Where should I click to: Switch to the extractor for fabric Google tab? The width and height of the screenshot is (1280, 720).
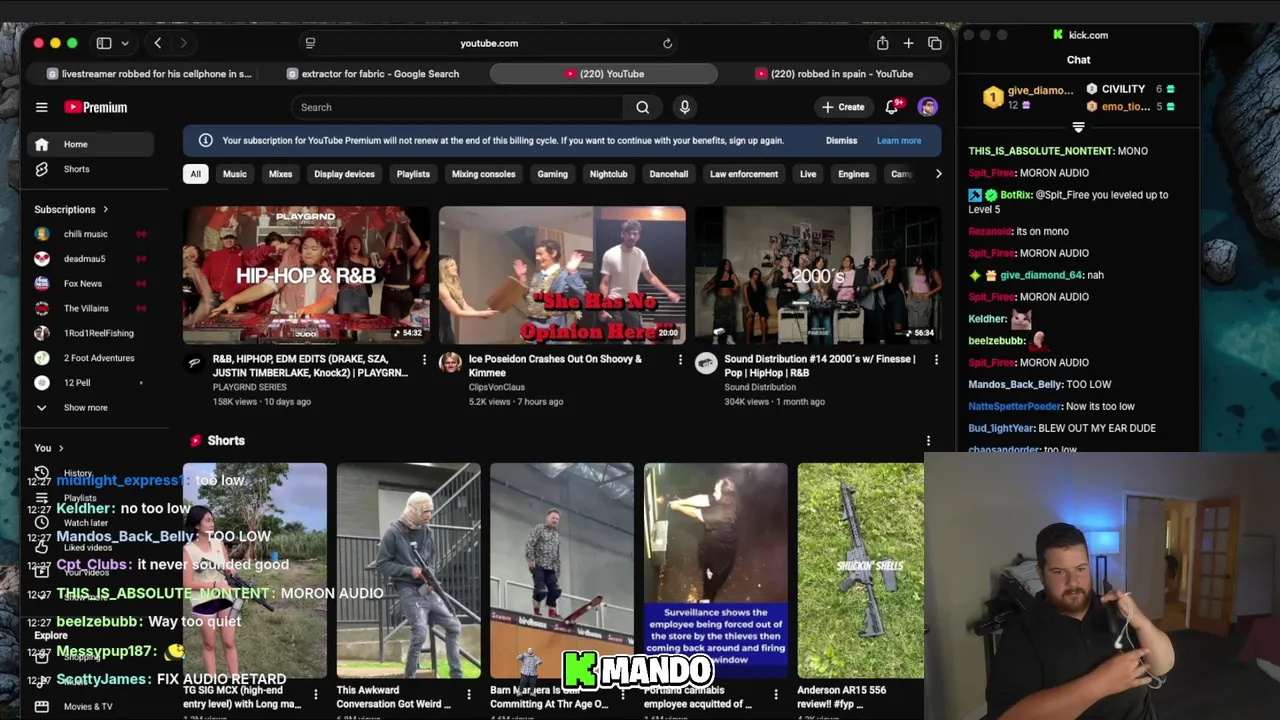click(372, 74)
